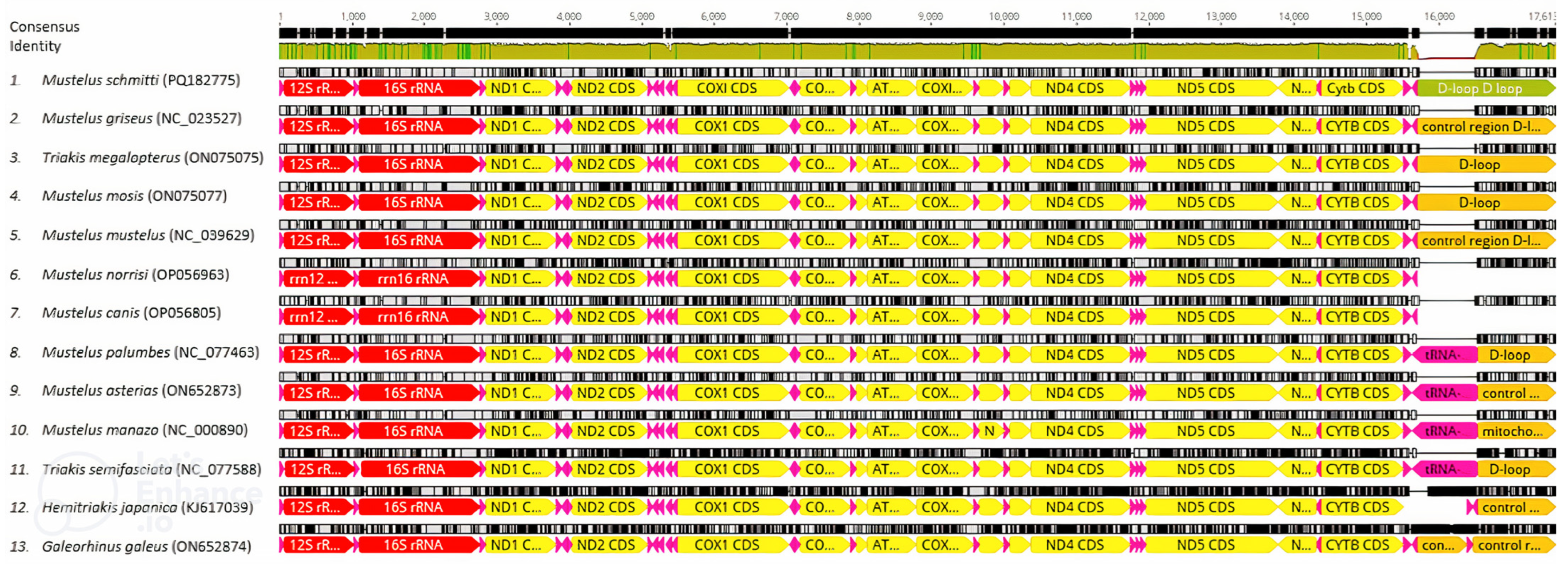Click the Identity row label
The width and height of the screenshot is (1568, 566).
click(35, 46)
